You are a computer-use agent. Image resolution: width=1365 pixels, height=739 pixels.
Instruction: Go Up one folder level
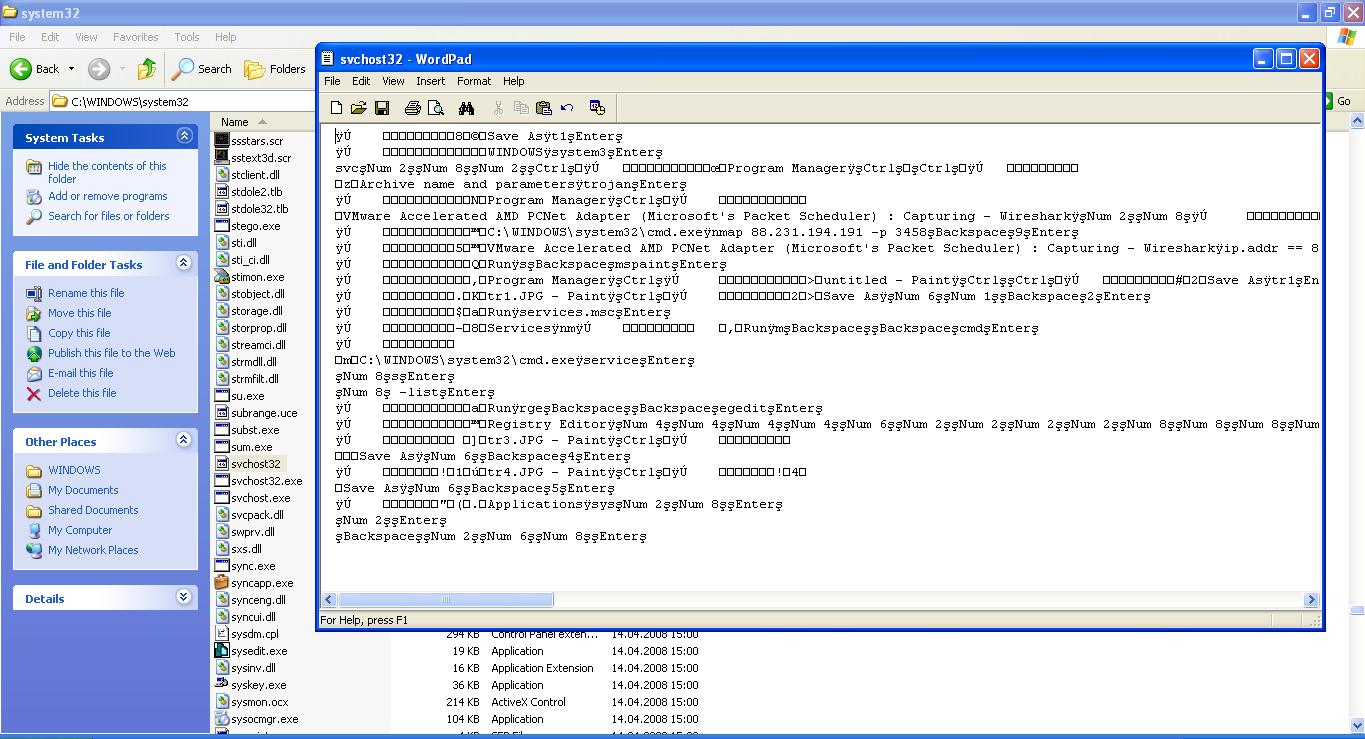pos(147,69)
